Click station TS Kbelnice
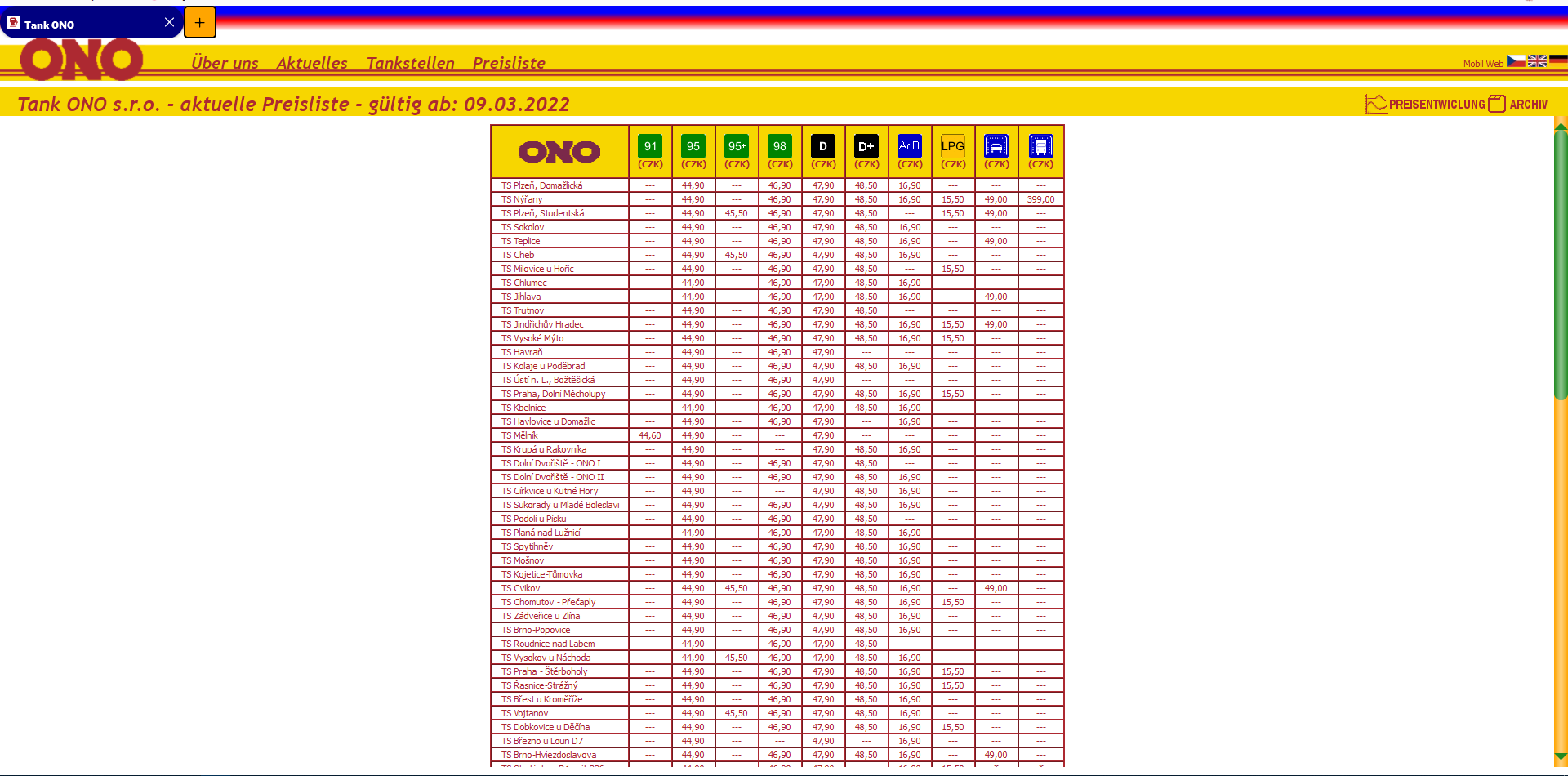This screenshot has width=1568, height=776. (x=523, y=408)
